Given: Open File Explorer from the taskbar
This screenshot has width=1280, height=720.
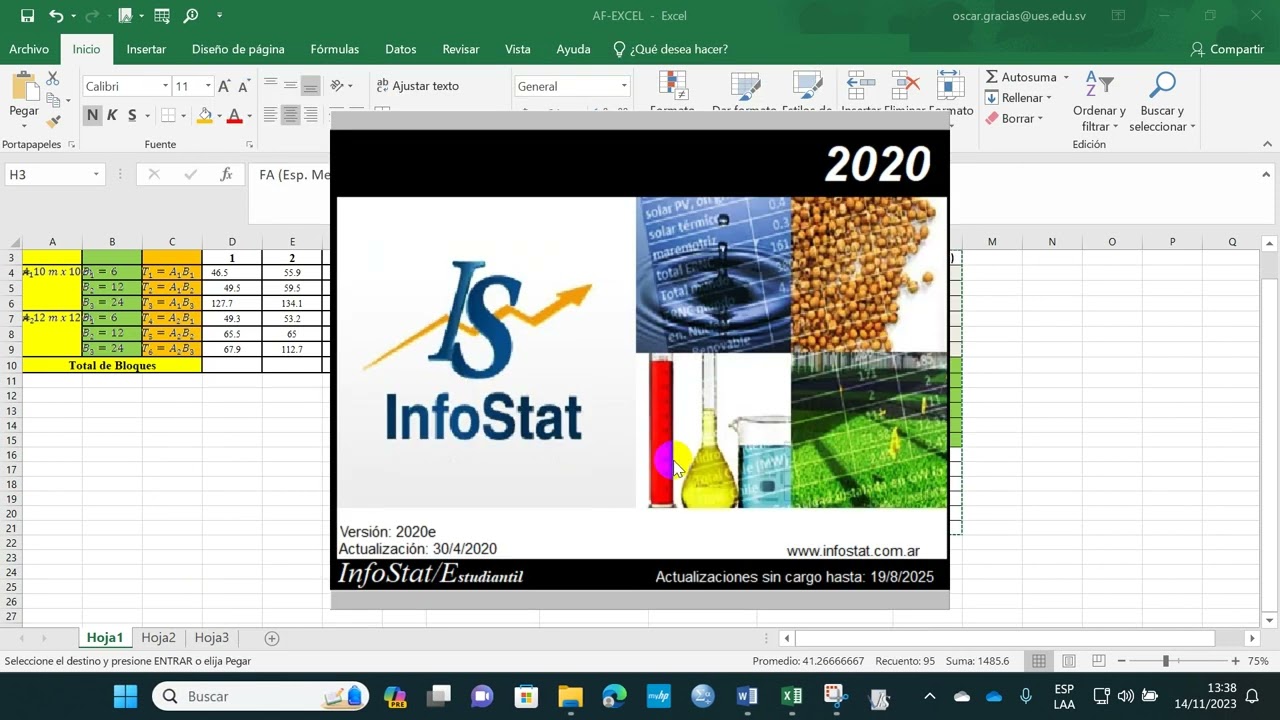Looking at the screenshot, I should (570, 696).
